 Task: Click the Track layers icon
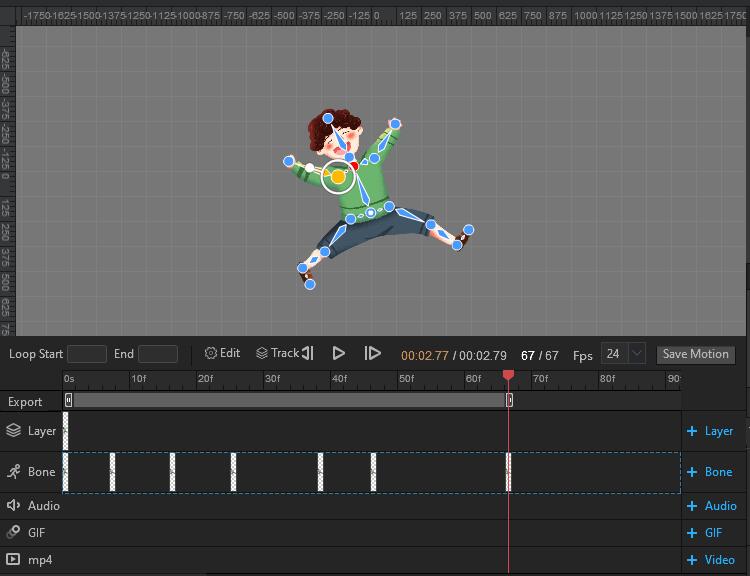point(262,353)
